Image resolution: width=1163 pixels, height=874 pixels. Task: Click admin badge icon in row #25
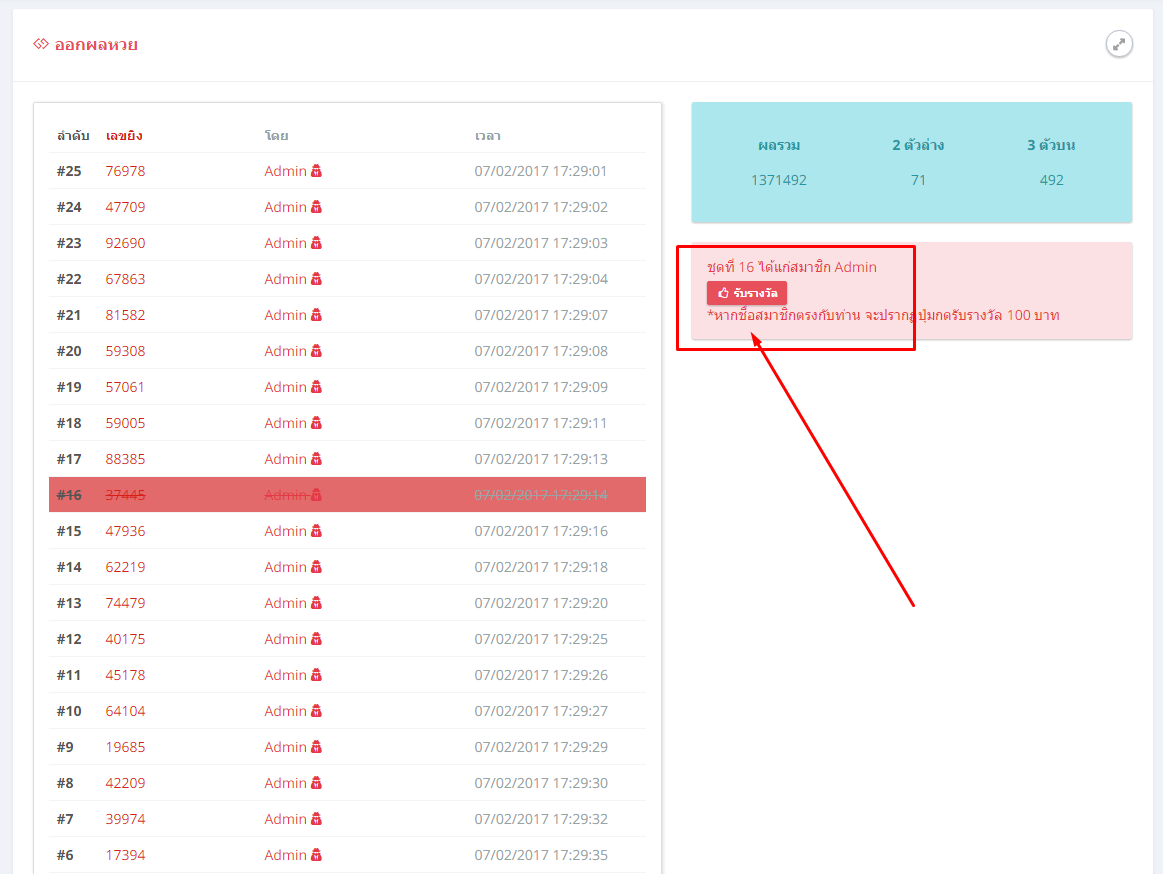[316, 171]
